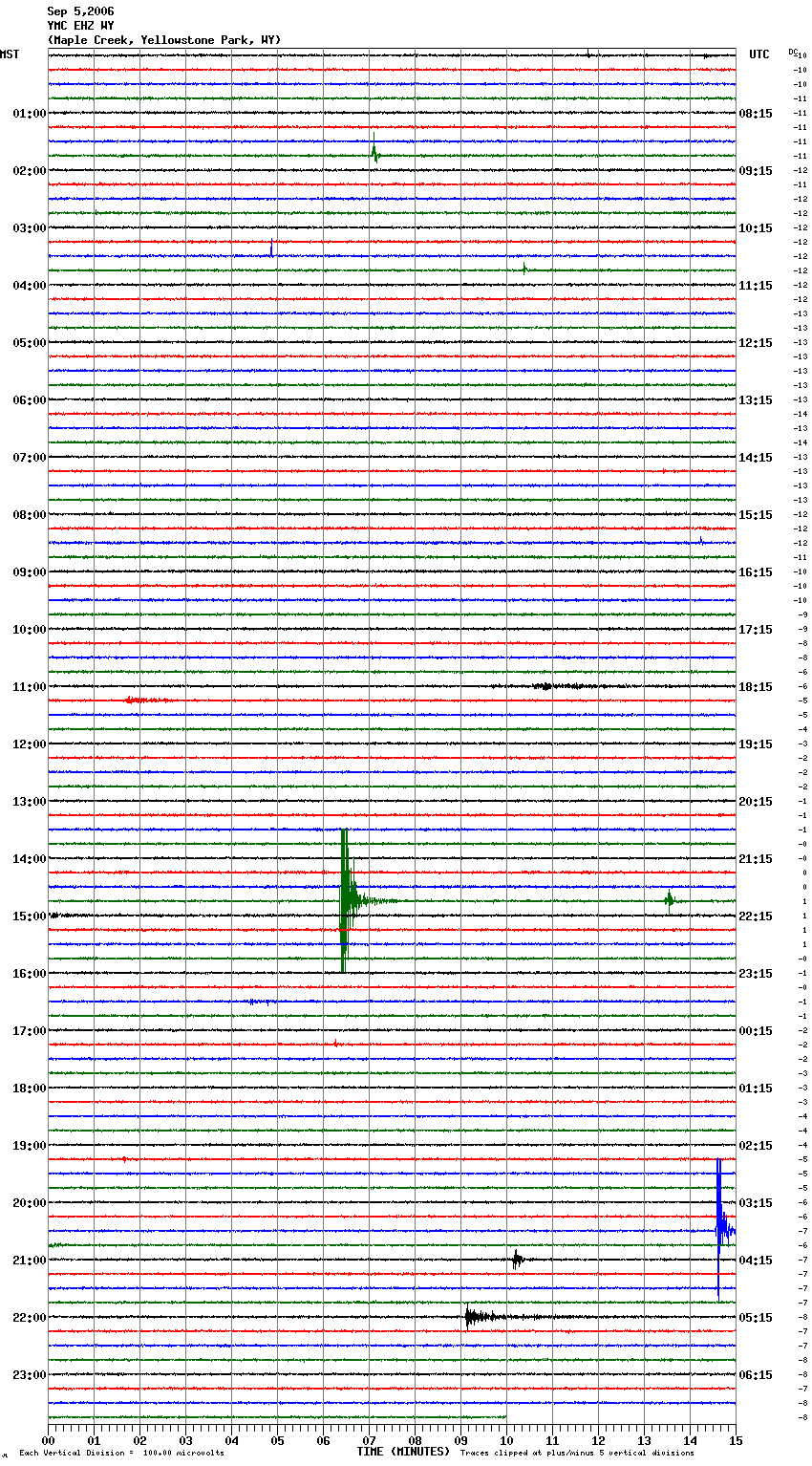812x1466 pixels.
Task: Click the '05:00' MST time label
Action: [x=29, y=343]
